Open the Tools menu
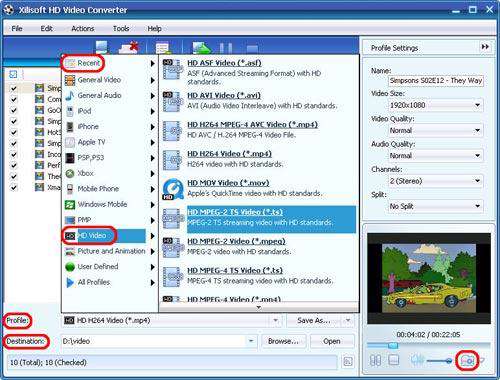Screen dimensions: 500x380 pyautogui.click(x=121, y=29)
